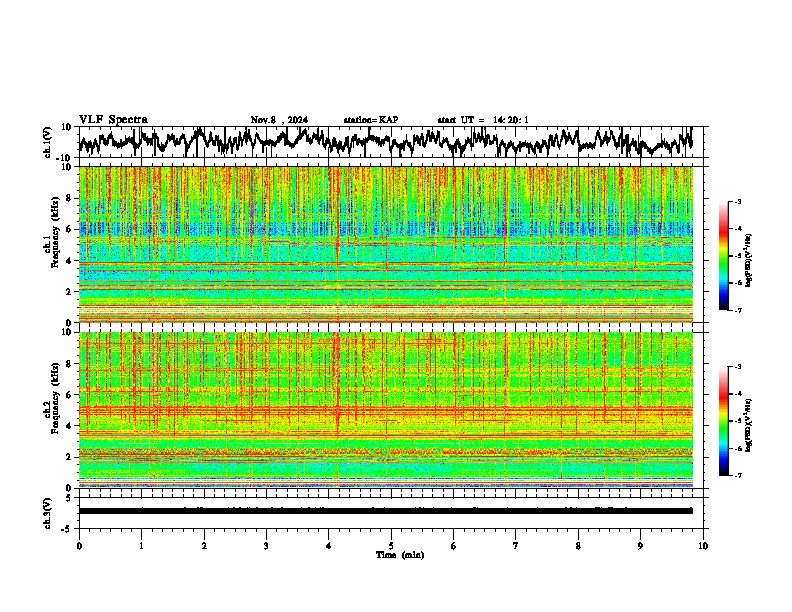792x612 pixels.
Task: Select time axis tick label "1"
Action: (x=141, y=546)
